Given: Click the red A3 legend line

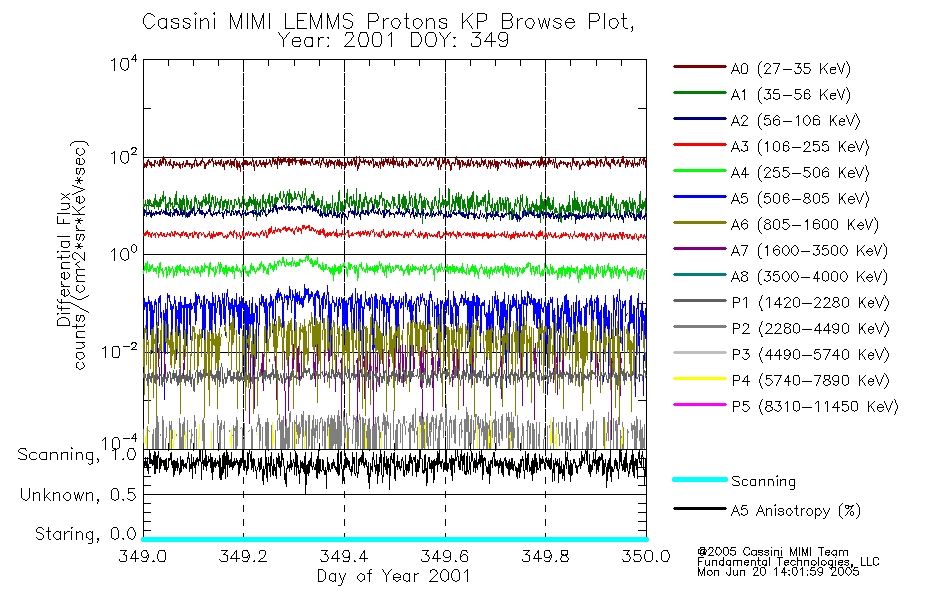Looking at the screenshot, I should tap(699, 145).
